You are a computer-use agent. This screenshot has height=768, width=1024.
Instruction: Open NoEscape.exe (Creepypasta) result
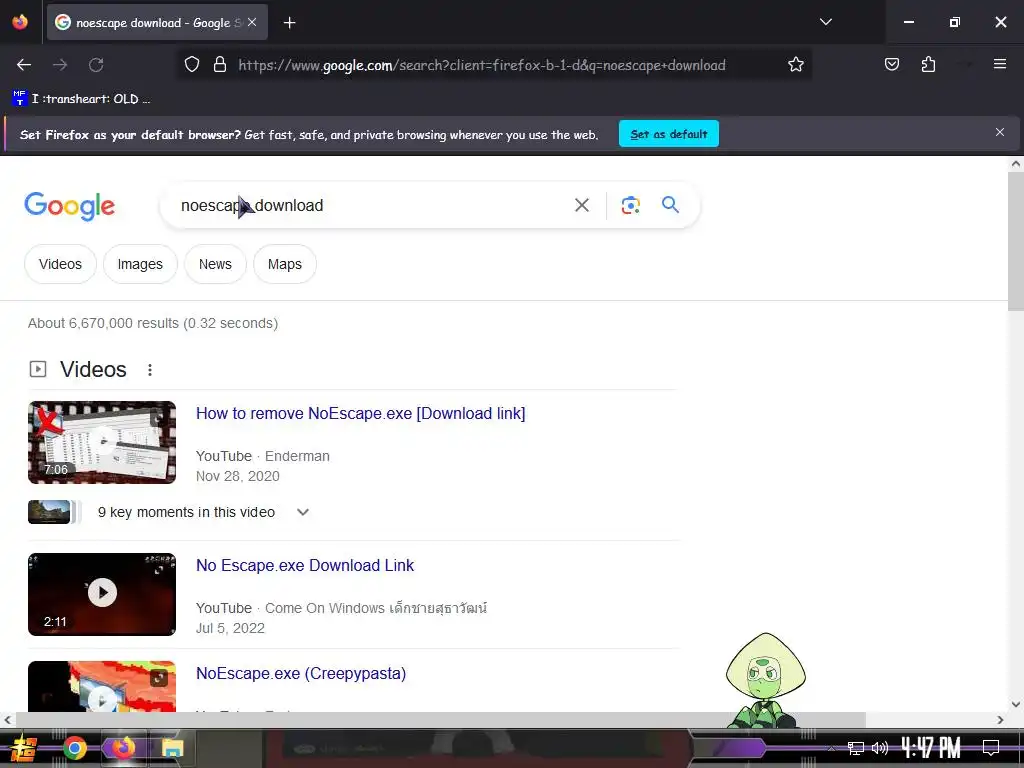301,673
